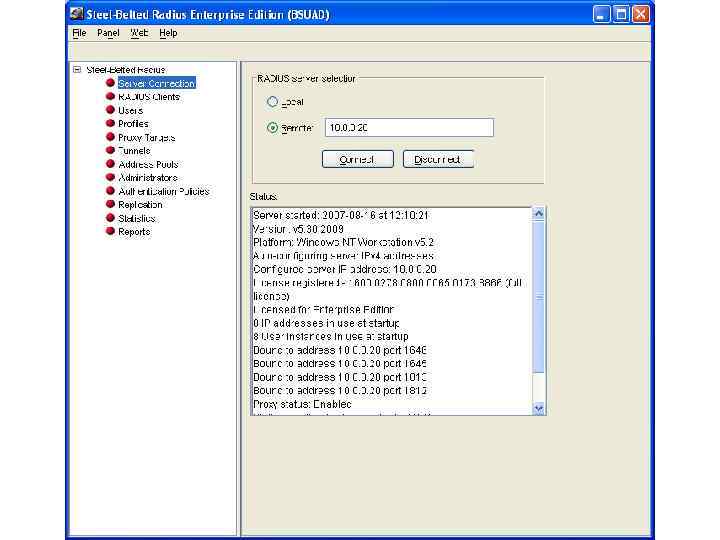Image resolution: width=720 pixels, height=540 pixels.
Task: Go to Proxy Targets in the tree
Action: coord(146,137)
